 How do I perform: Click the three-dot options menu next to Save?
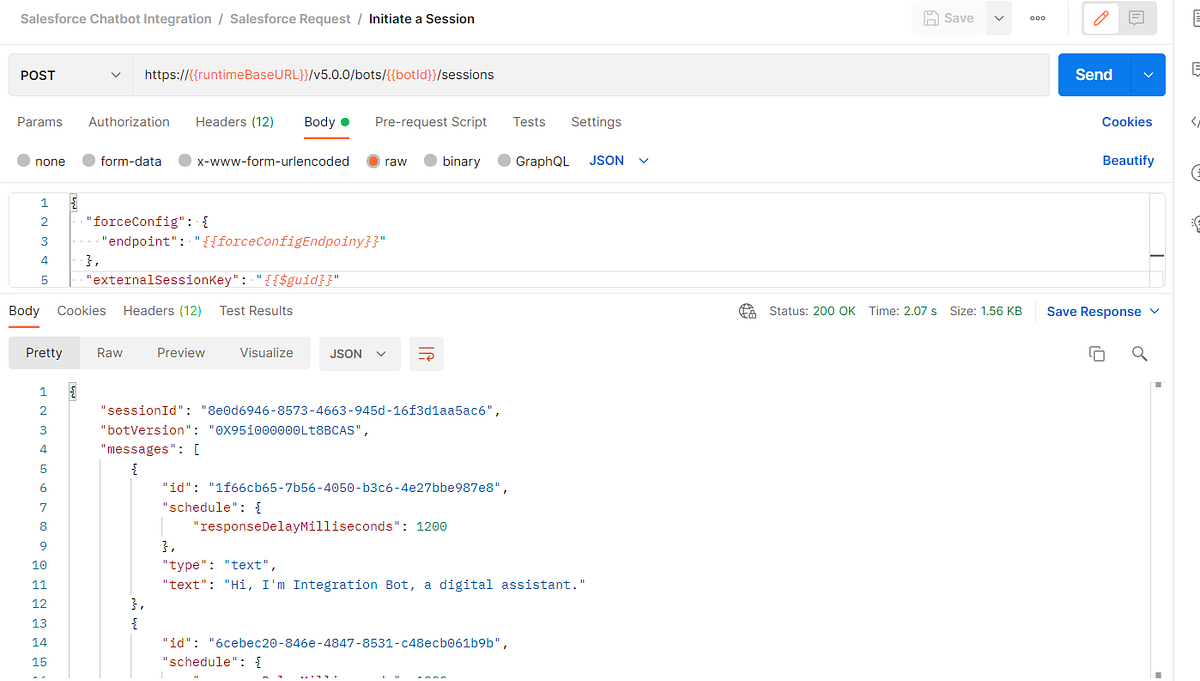(1037, 18)
